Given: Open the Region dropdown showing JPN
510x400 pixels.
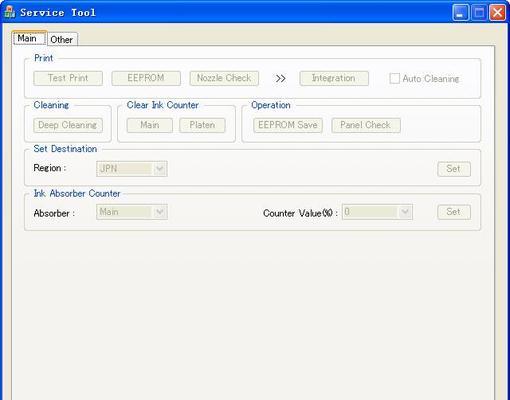Looking at the screenshot, I should (x=132, y=169).
